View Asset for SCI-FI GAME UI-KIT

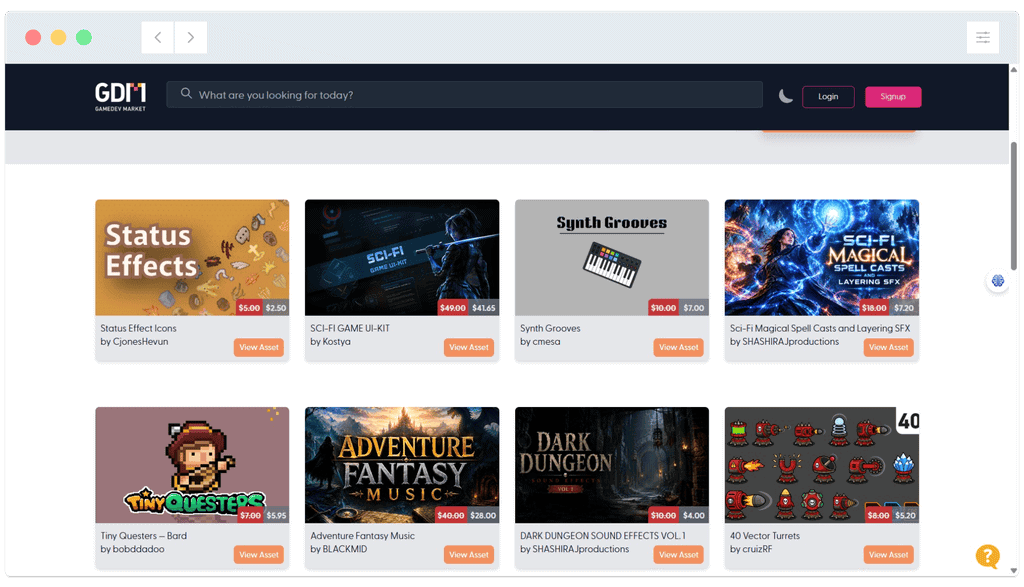click(469, 347)
